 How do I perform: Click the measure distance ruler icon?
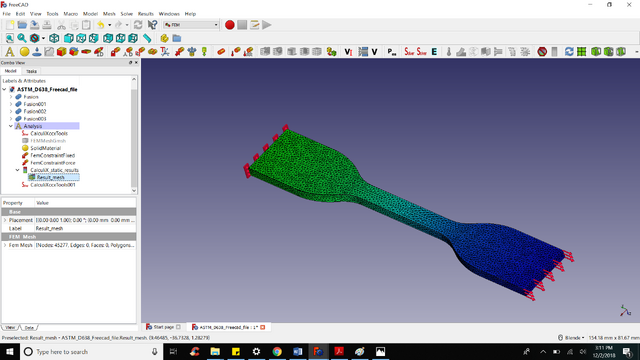pos(147,38)
